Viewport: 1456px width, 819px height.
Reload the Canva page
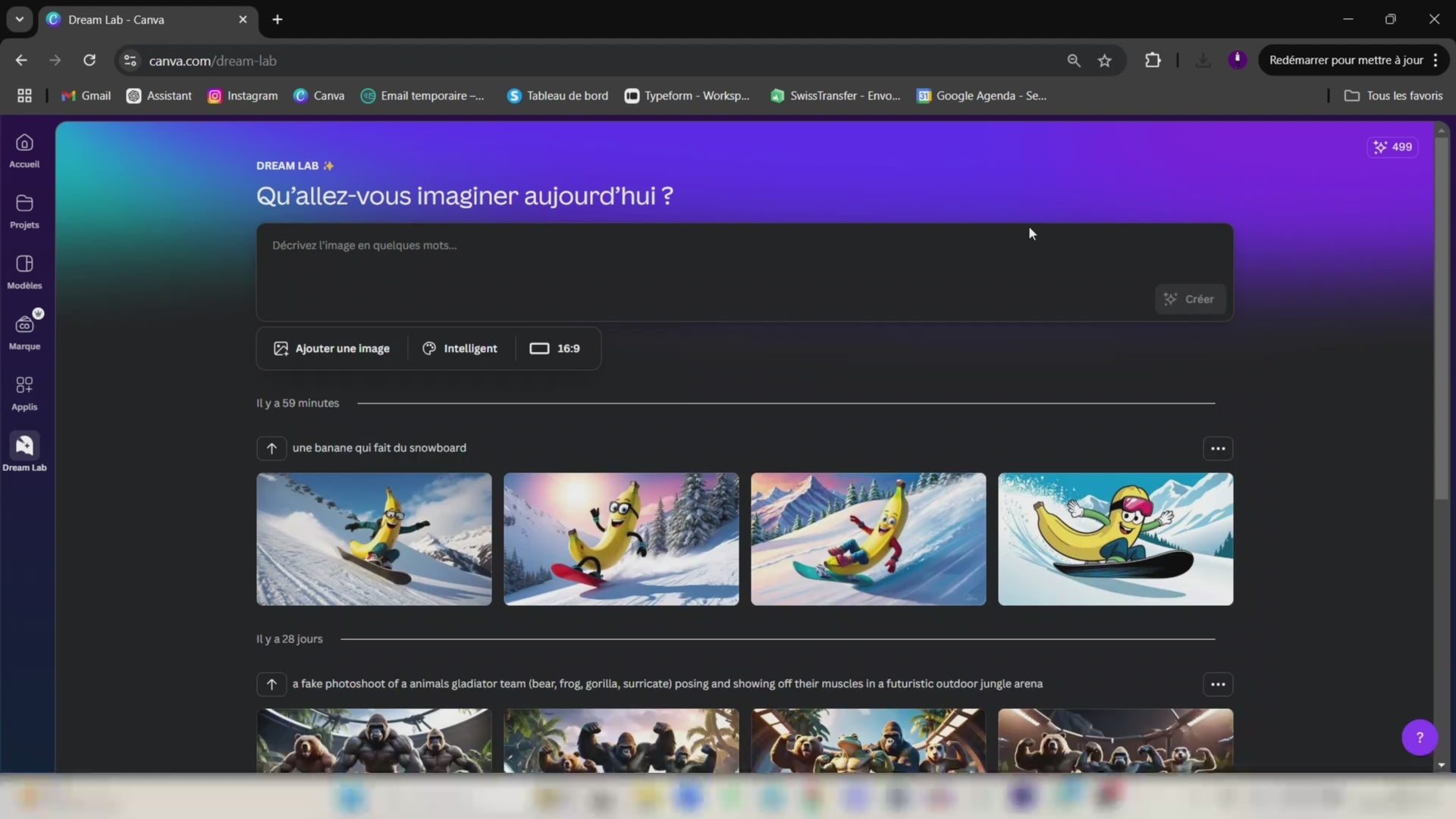(89, 61)
